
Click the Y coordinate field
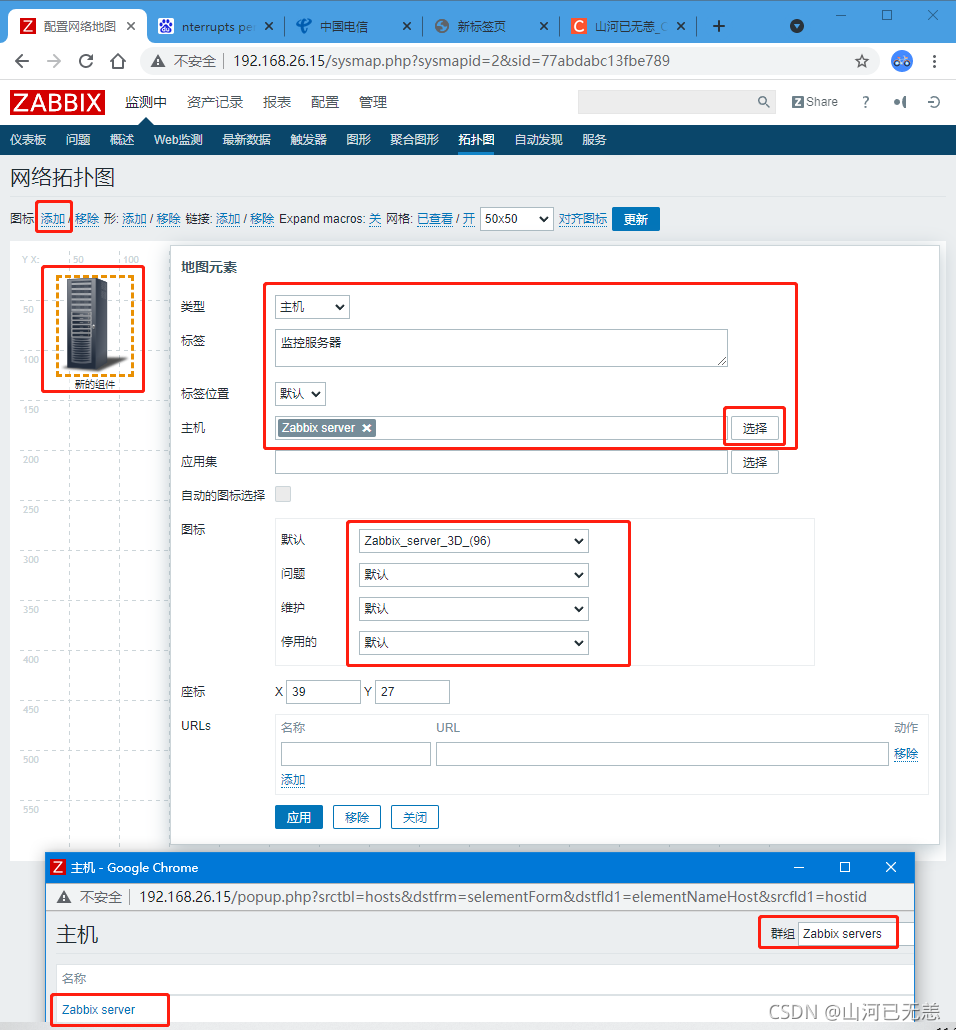413,692
